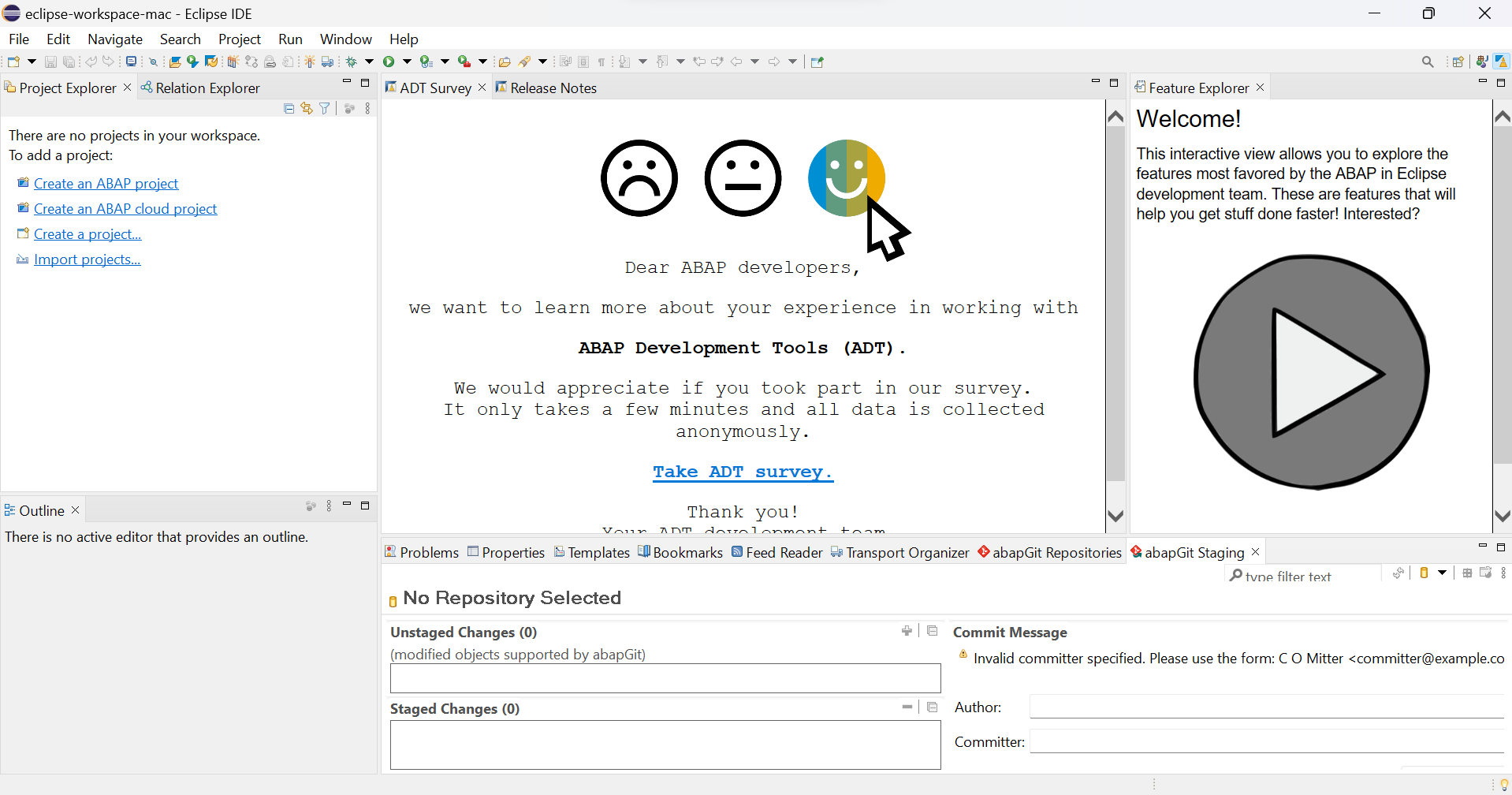Open the Navigate menu
1512x795 pixels.
[x=115, y=39]
